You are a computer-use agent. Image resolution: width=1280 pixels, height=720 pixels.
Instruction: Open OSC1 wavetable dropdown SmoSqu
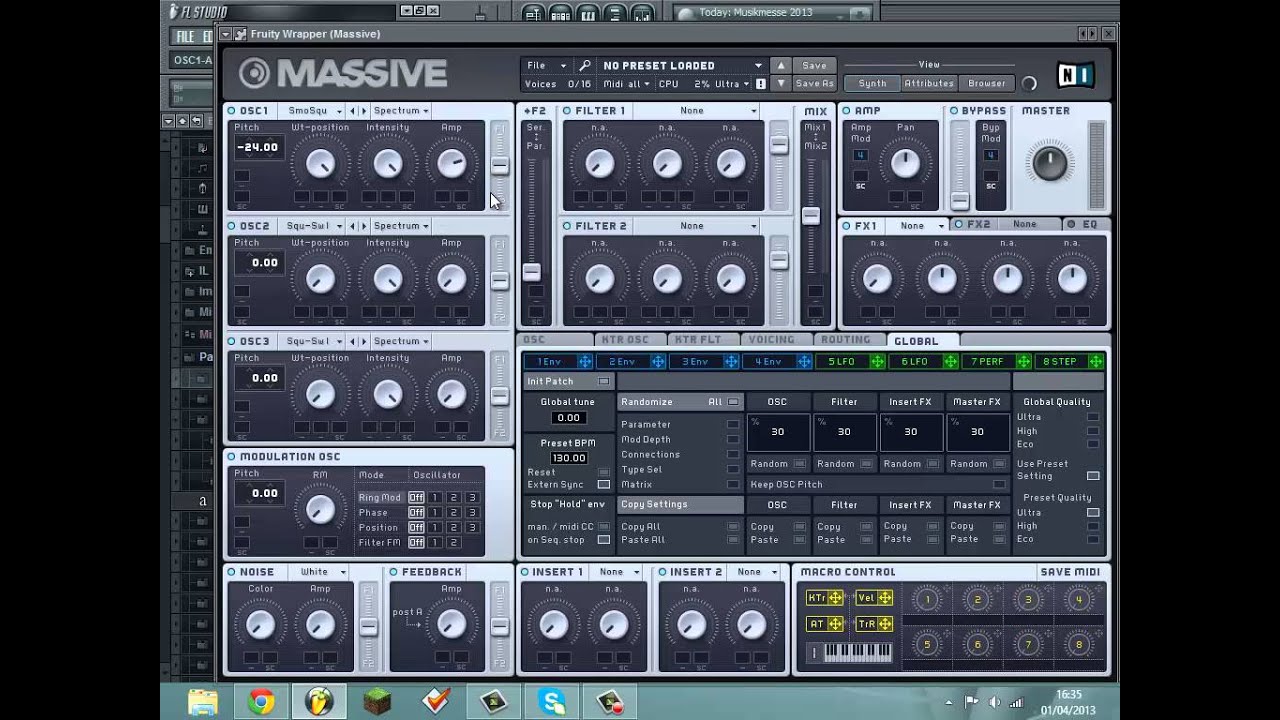tap(312, 111)
